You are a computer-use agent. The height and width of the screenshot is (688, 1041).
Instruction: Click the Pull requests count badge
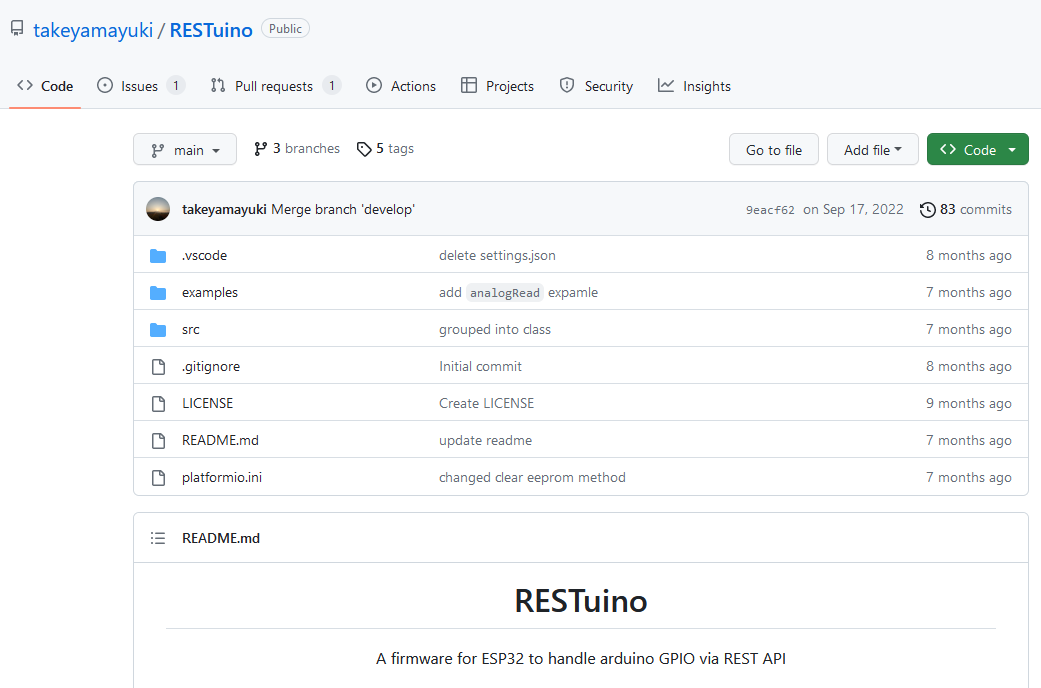pos(332,86)
